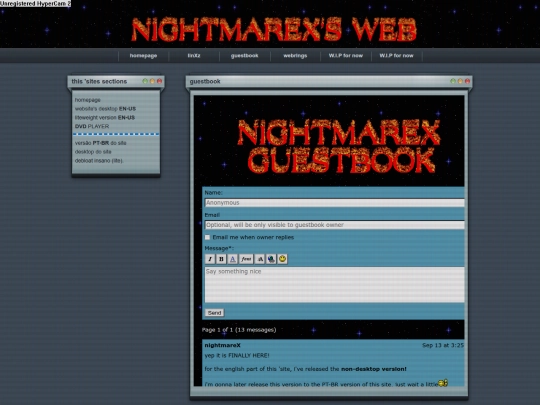
Task: Open the font picker in message toolbar
Action: coord(246,259)
